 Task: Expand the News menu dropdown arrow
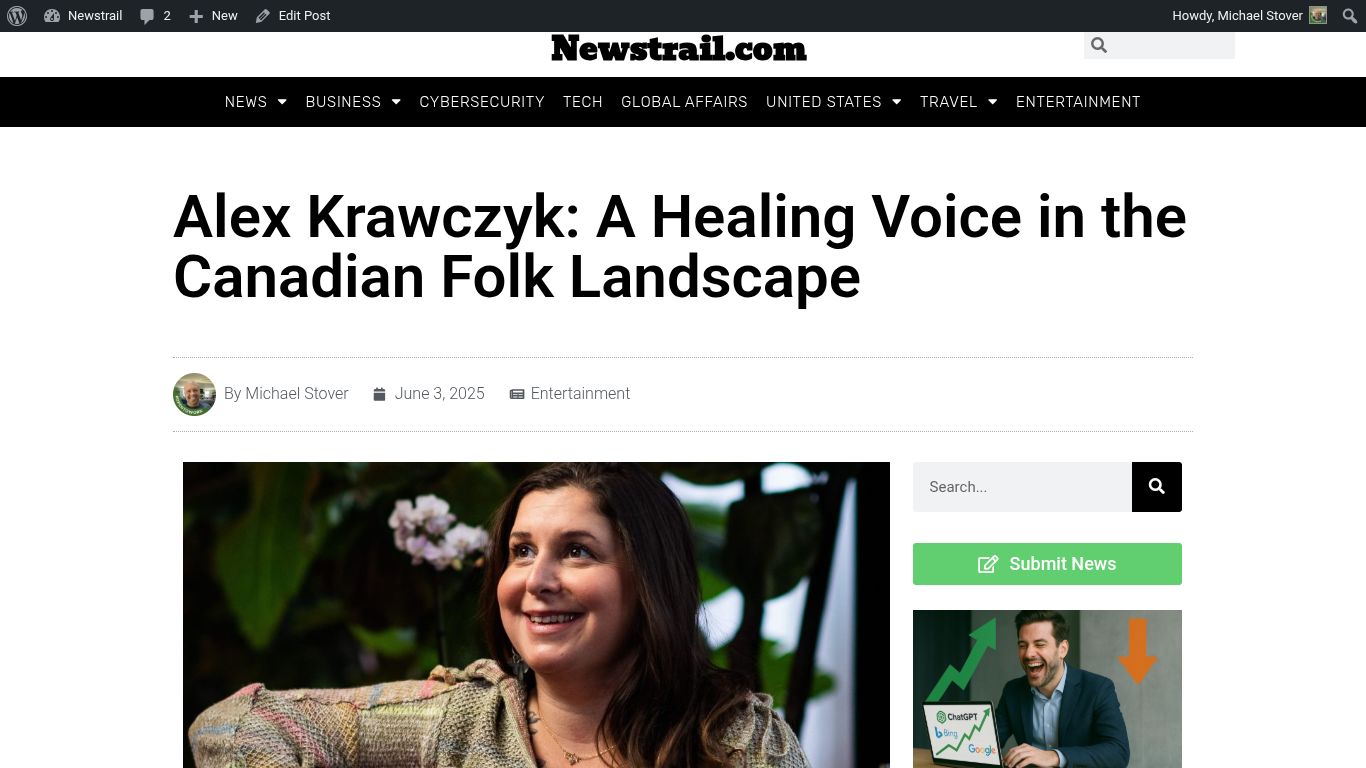(282, 102)
